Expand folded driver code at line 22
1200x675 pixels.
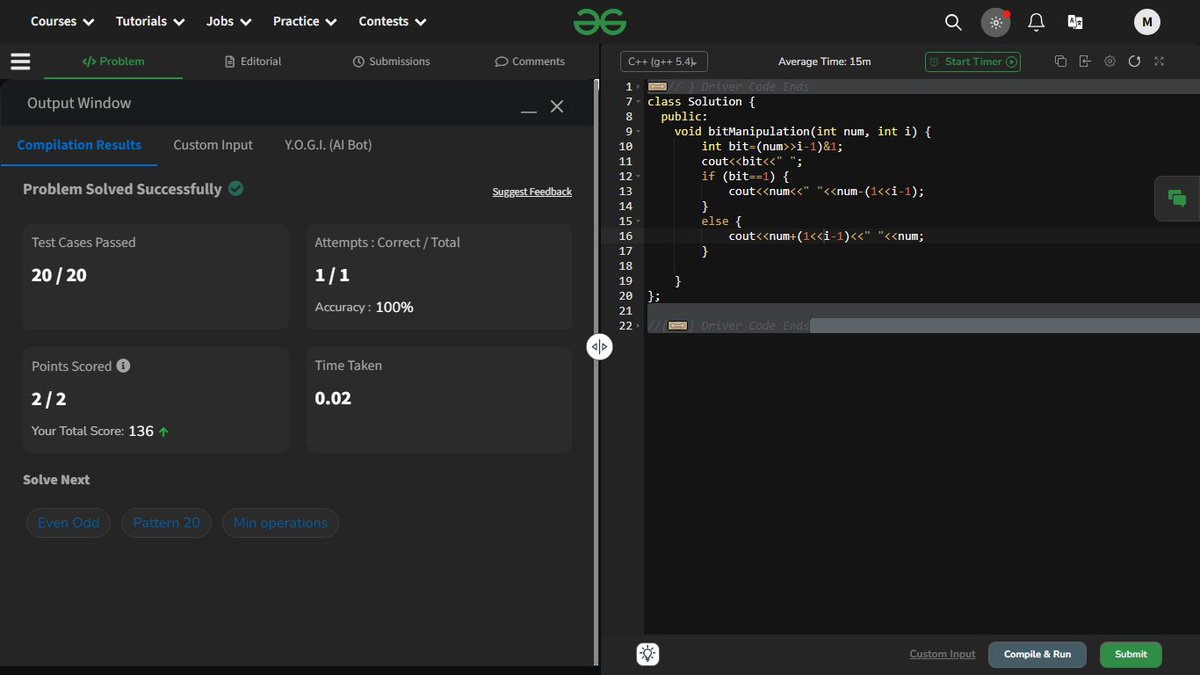[x=638, y=326]
